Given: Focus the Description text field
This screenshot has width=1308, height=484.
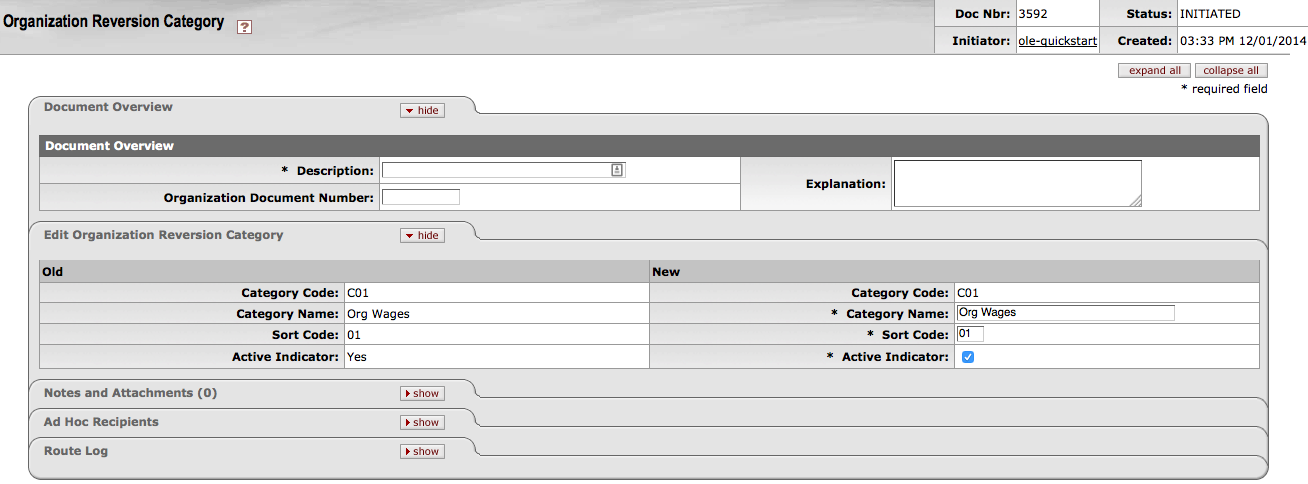Looking at the screenshot, I should tap(495, 170).
